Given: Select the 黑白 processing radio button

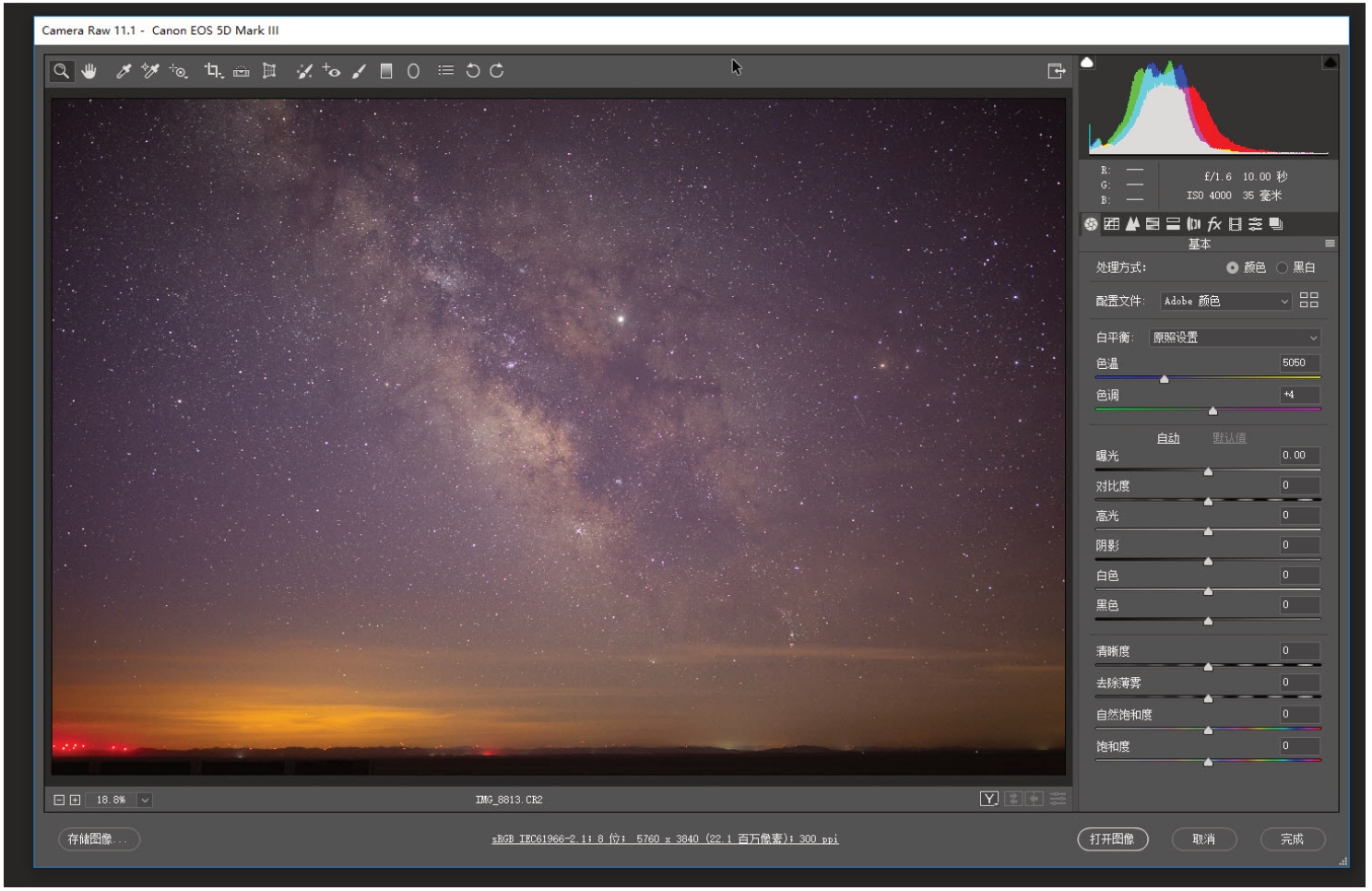Looking at the screenshot, I should point(1282,267).
